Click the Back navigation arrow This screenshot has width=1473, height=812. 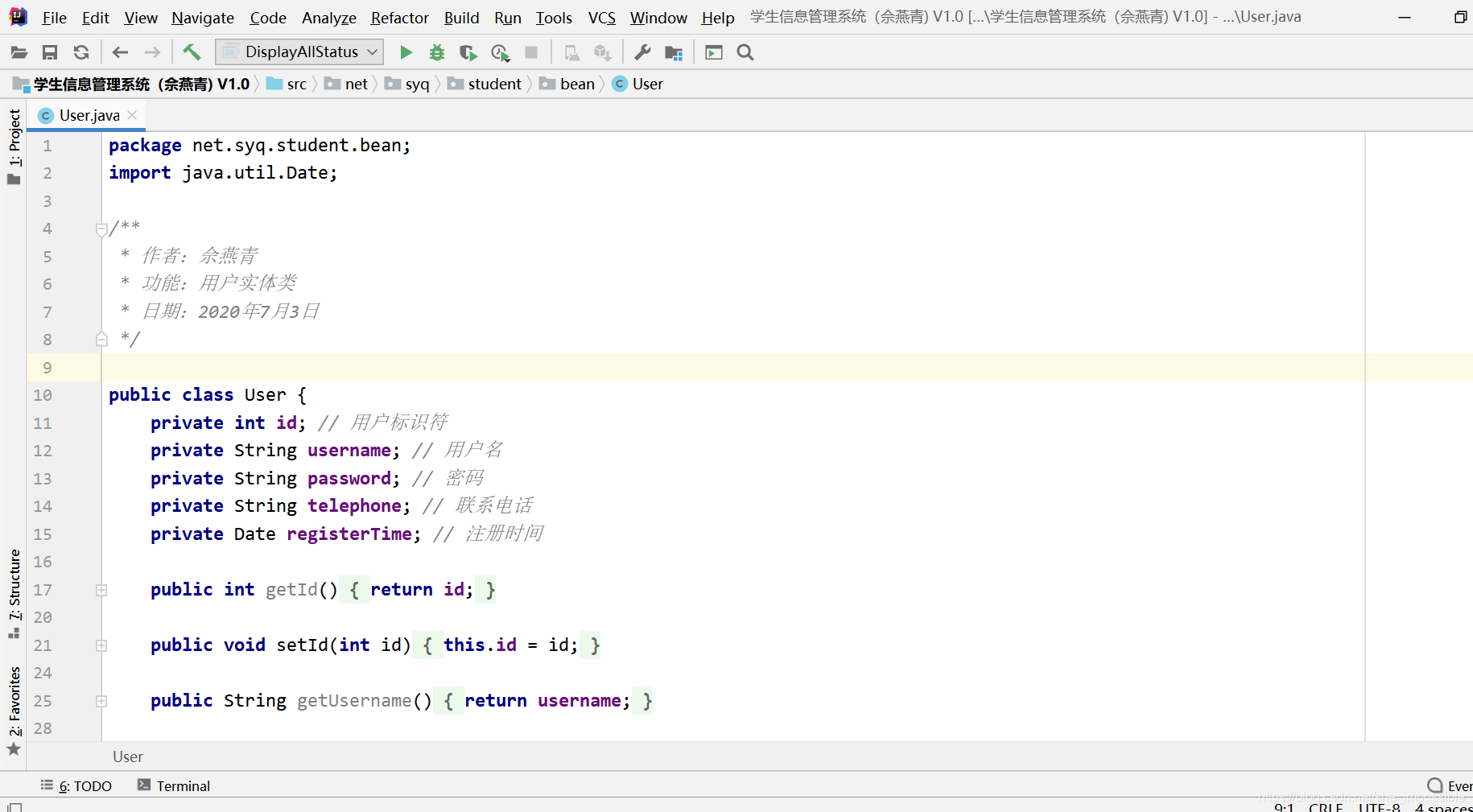(121, 52)
